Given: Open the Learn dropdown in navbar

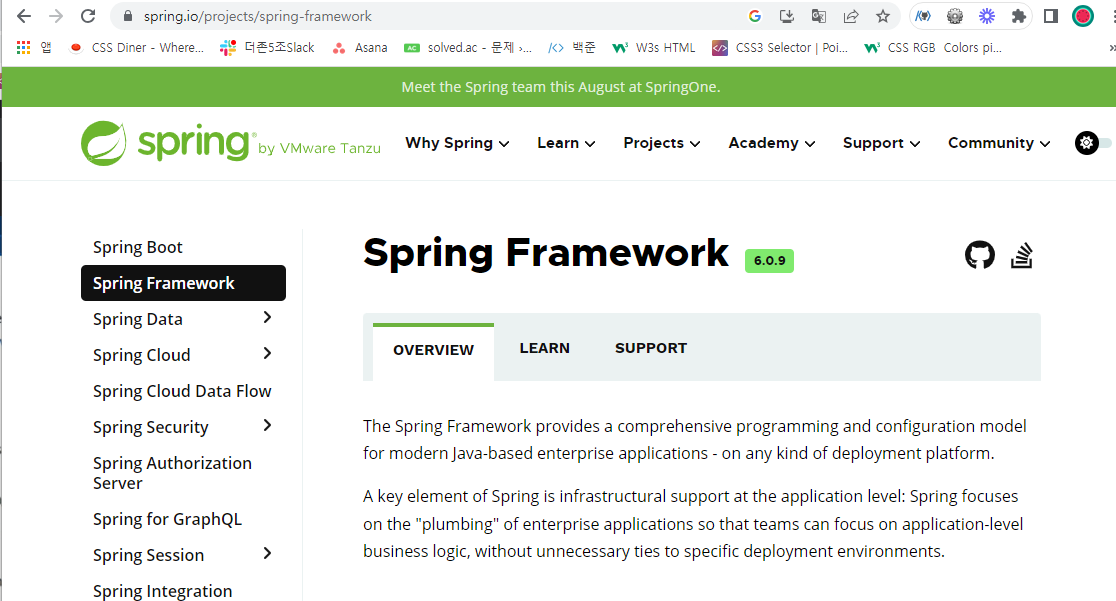Looking at the screenshot, I should pos(566,143).
